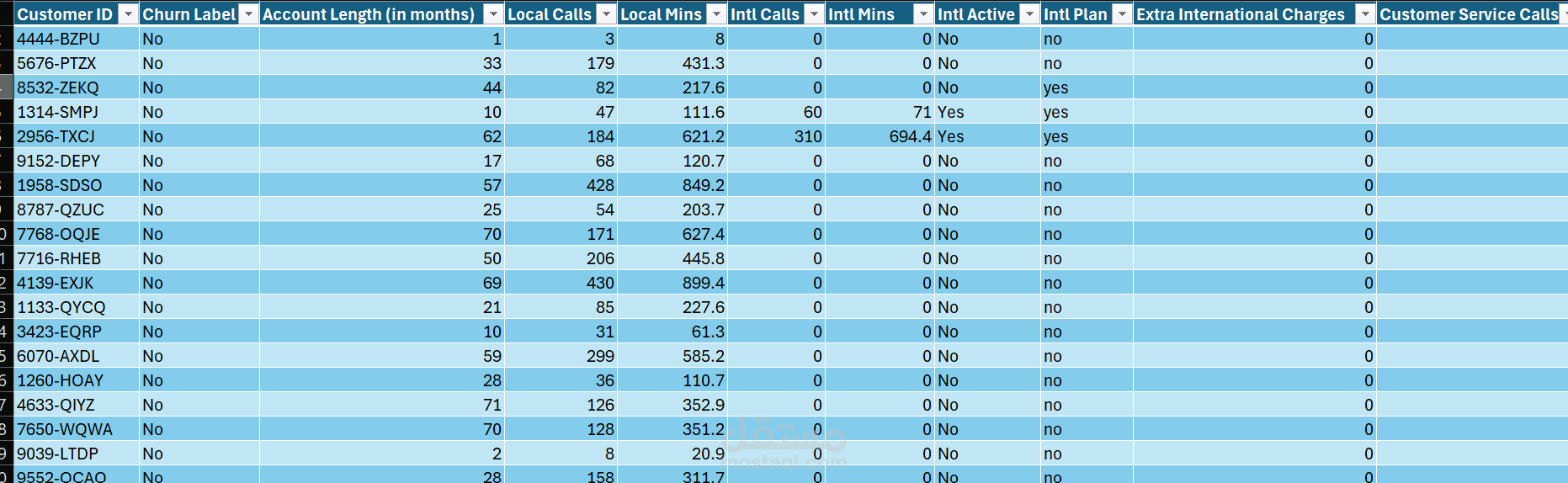Click the 849.2 Local Mins cell
1568x483 pixels.
click(x=672, y=185)
